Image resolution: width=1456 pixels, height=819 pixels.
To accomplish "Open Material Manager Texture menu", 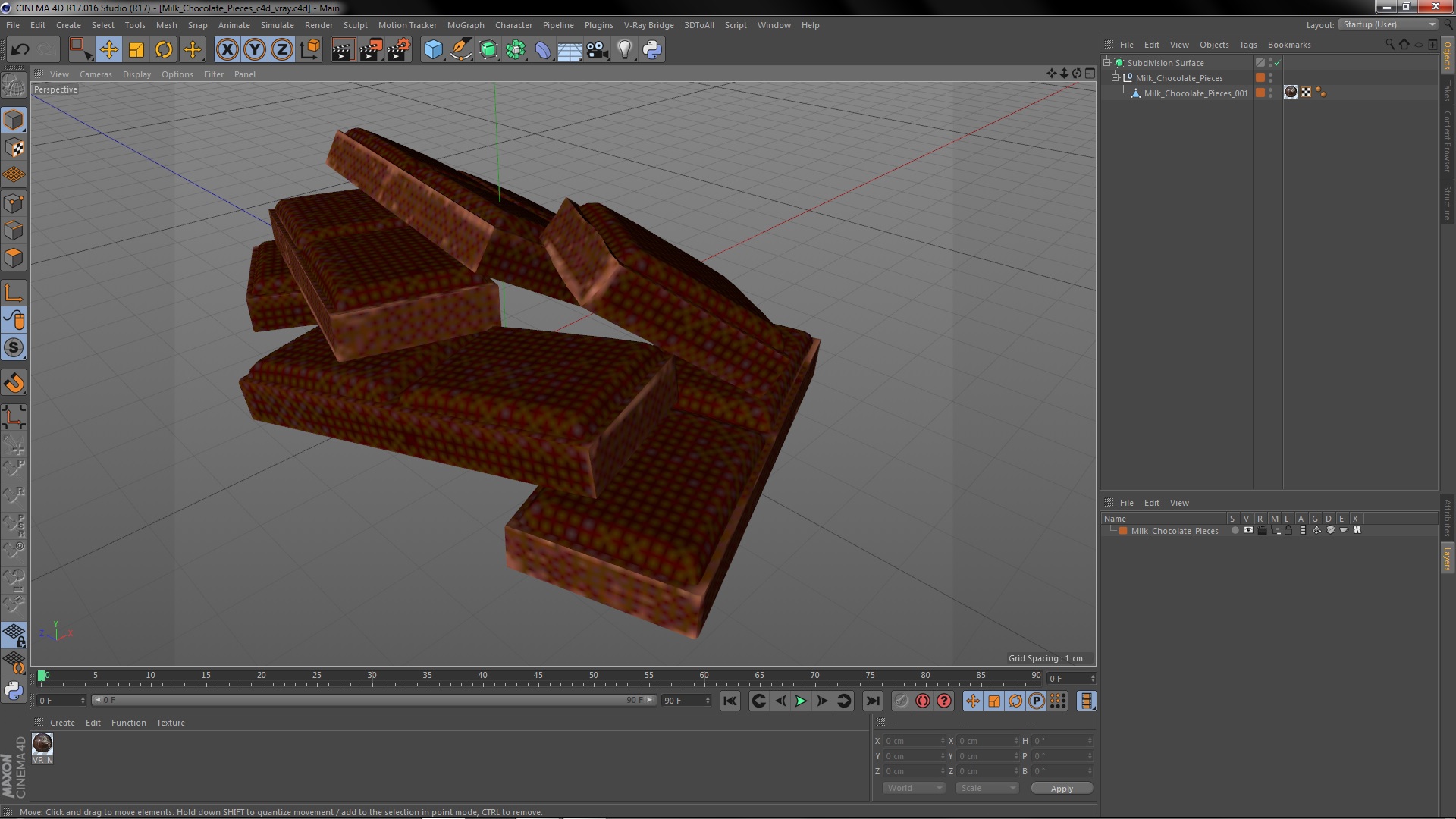I will pyautogui.click(x=171, y=723).
